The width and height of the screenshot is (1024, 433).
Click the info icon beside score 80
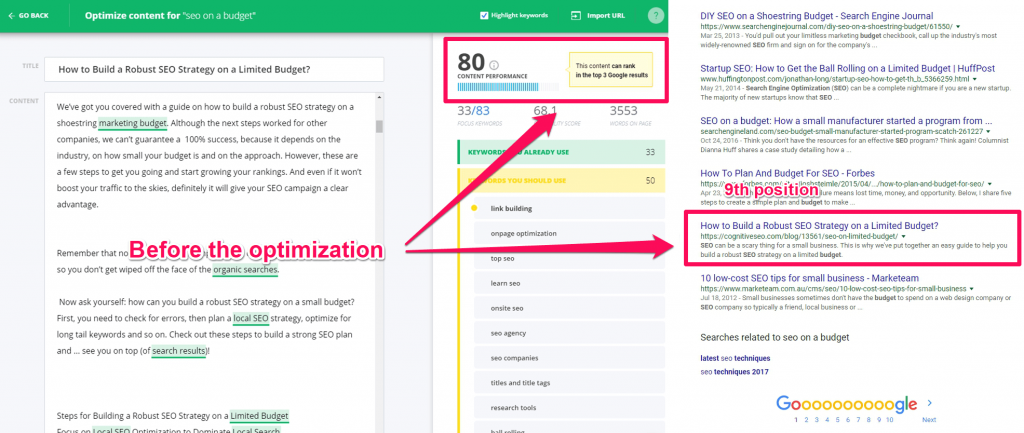tap(494, 65)
